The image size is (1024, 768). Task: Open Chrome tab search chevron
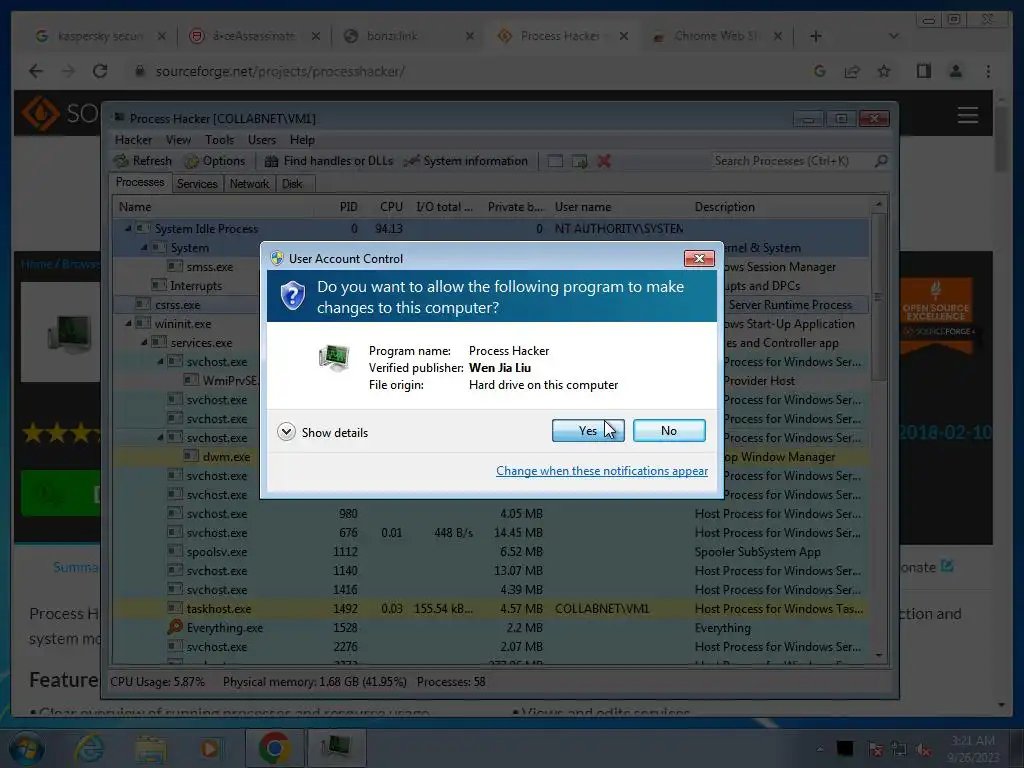coord(893,36)
